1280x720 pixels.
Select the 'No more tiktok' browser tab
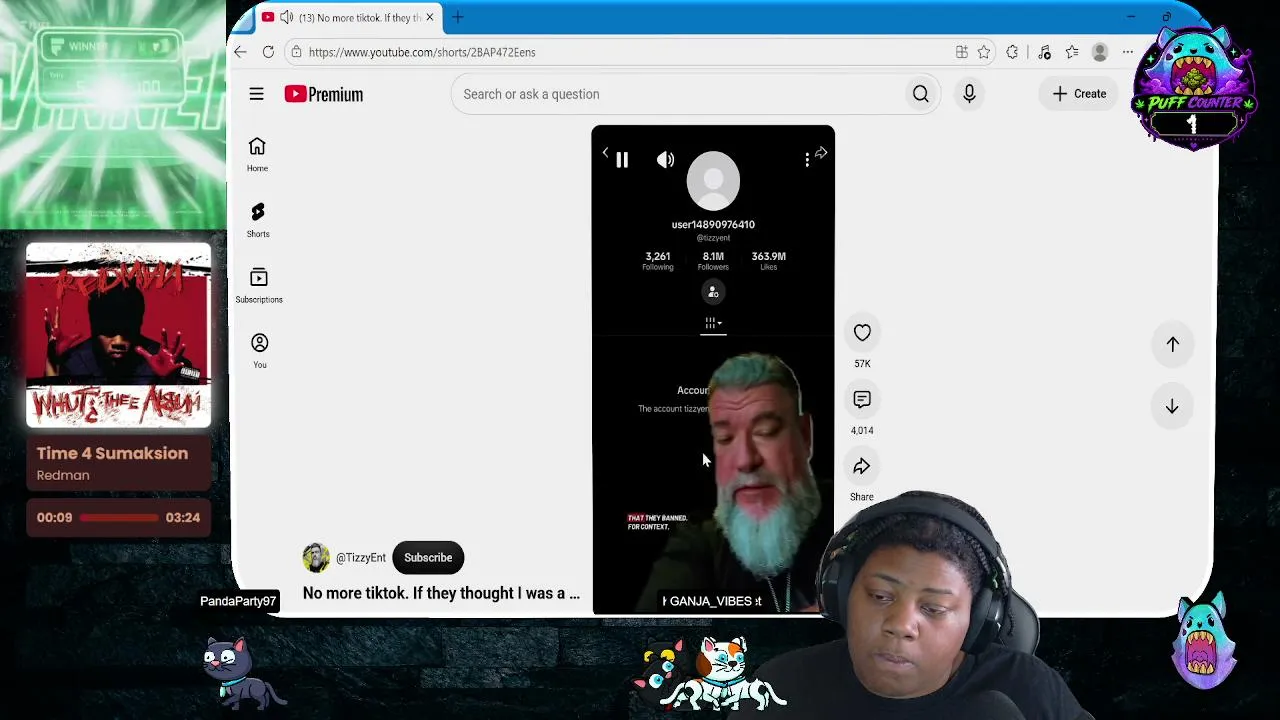coord(347,17)
